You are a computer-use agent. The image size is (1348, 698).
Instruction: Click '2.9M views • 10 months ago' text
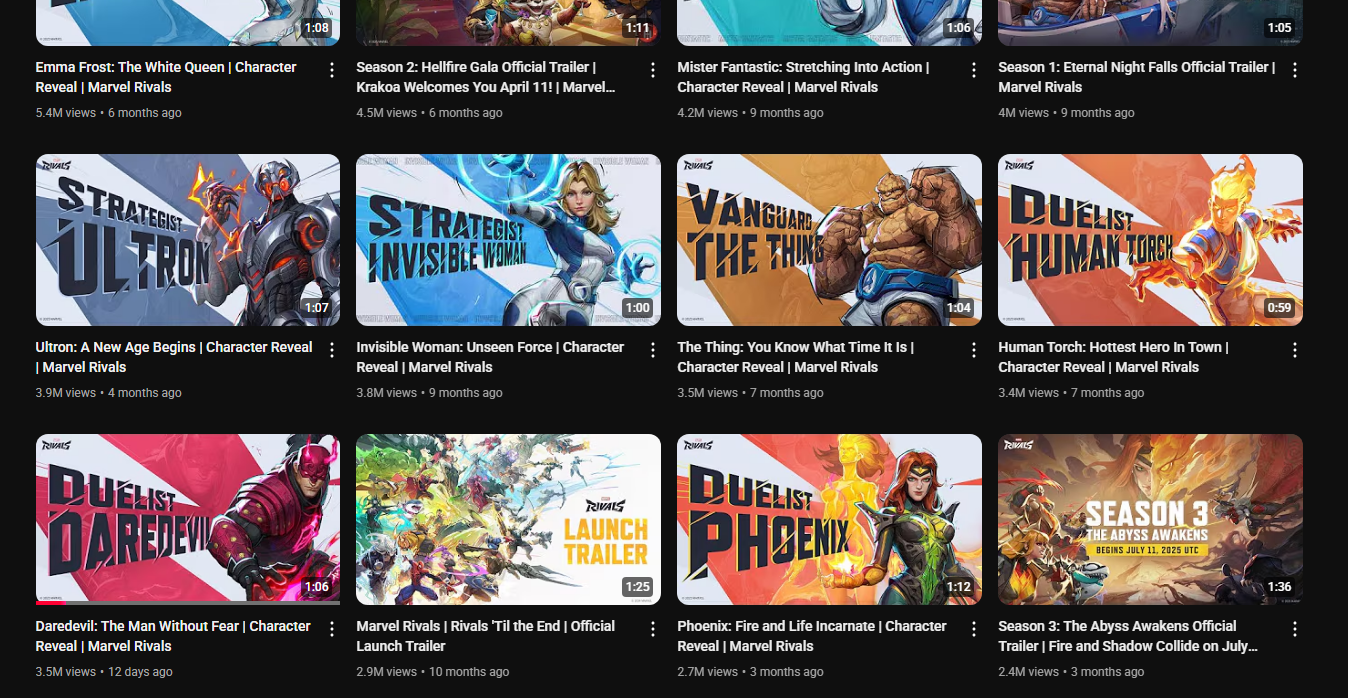433,672
